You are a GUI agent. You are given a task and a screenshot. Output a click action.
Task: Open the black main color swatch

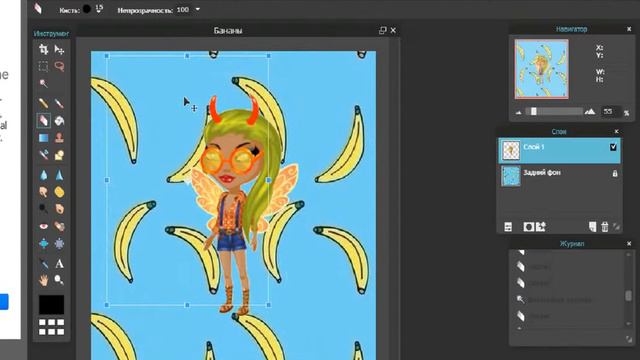pos(51,304)
